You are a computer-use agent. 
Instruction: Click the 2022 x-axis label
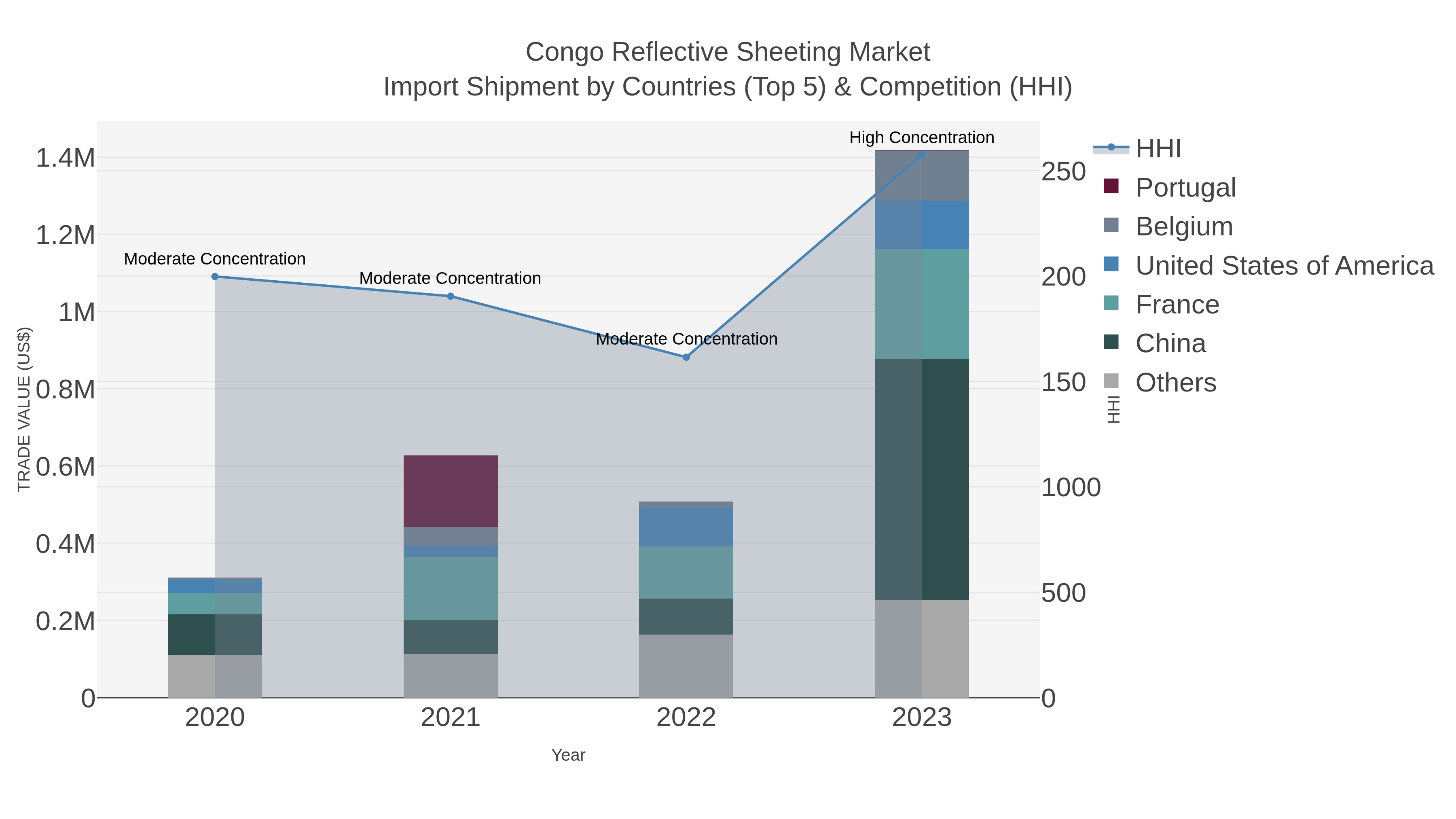coord(686,718)
